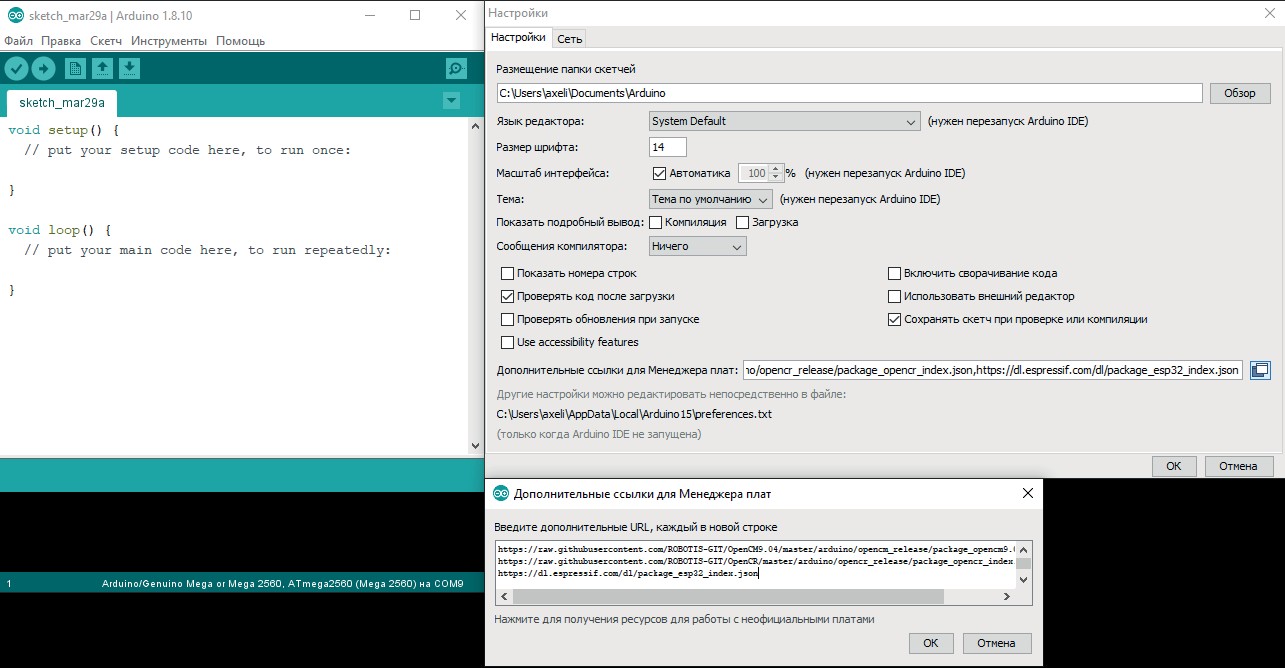Click the board URLs edit window icon
This screenshot has width=1285, height=668.
(1260, 371)
